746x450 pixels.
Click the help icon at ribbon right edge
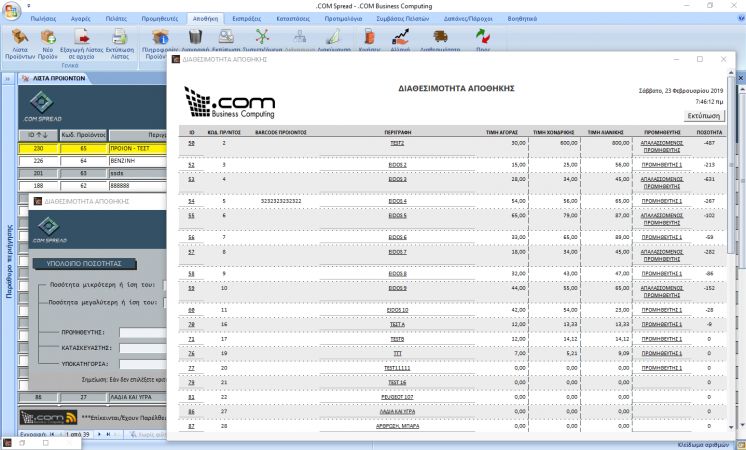(741, 18)
